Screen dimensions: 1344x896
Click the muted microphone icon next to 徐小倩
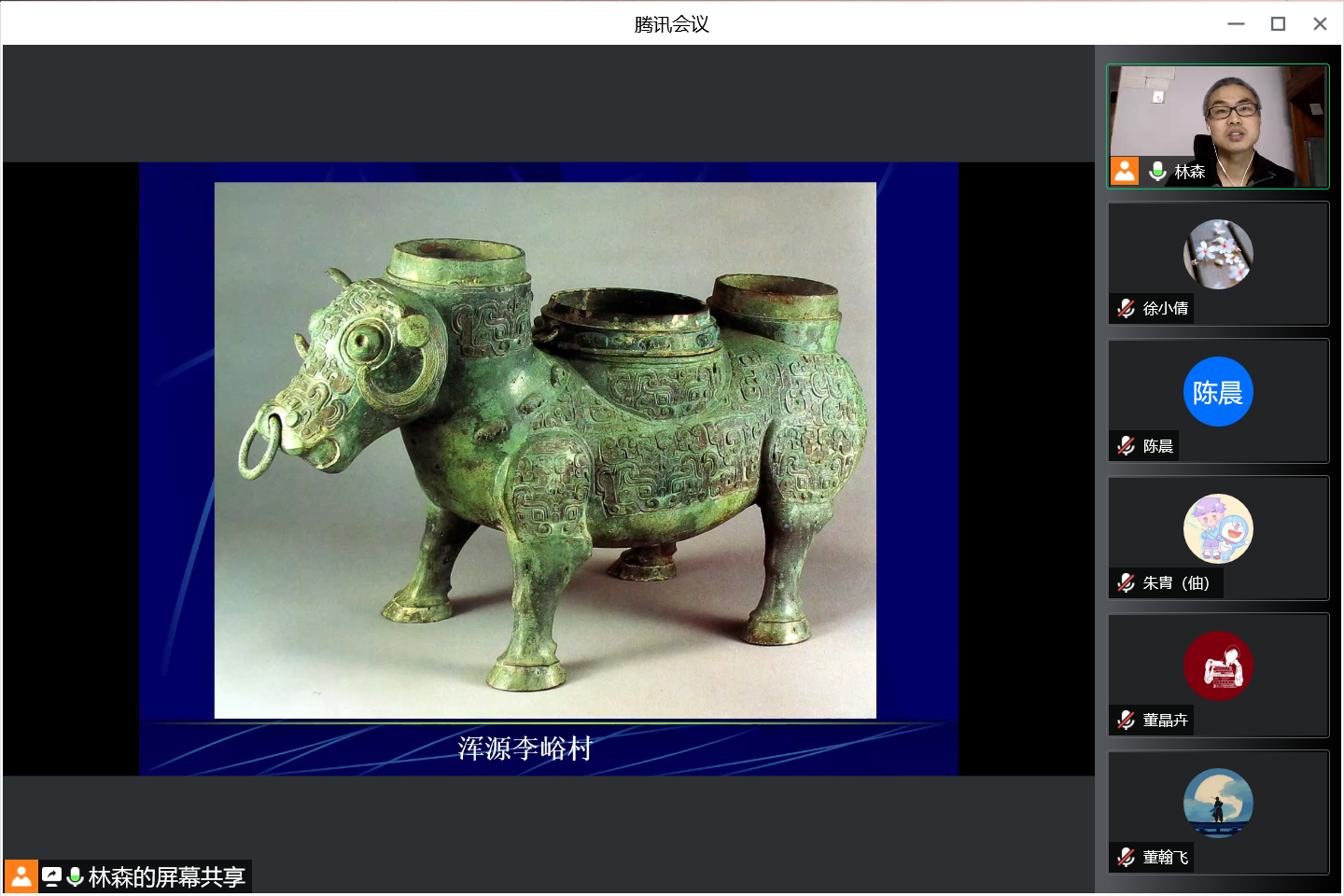(x=1127, y=308)
